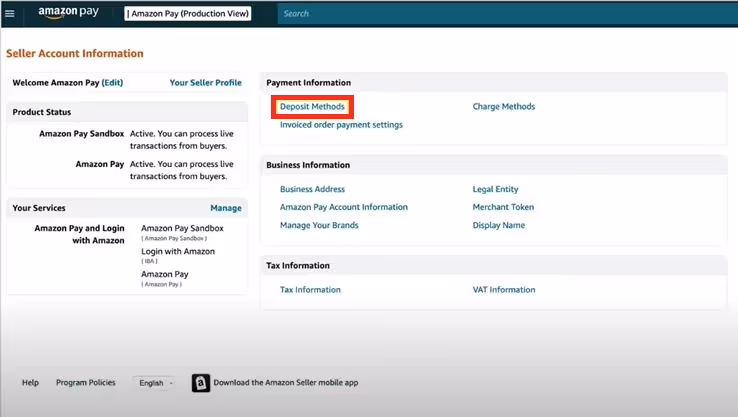Open Merchant Token
The image size is (738, 417).
coord(503,207)
